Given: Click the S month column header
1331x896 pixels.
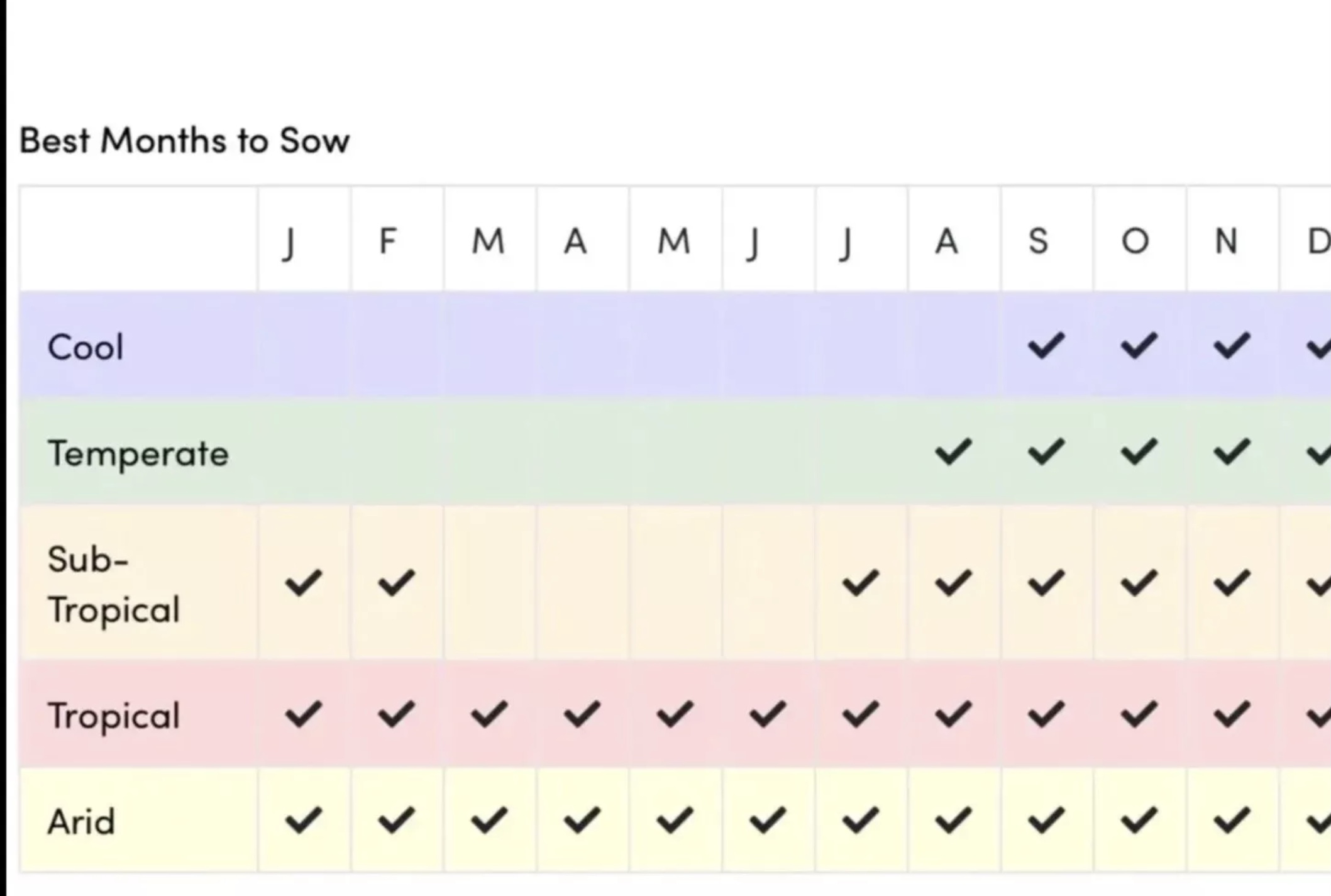Looking at the screenshot, I should point(1039,241).
